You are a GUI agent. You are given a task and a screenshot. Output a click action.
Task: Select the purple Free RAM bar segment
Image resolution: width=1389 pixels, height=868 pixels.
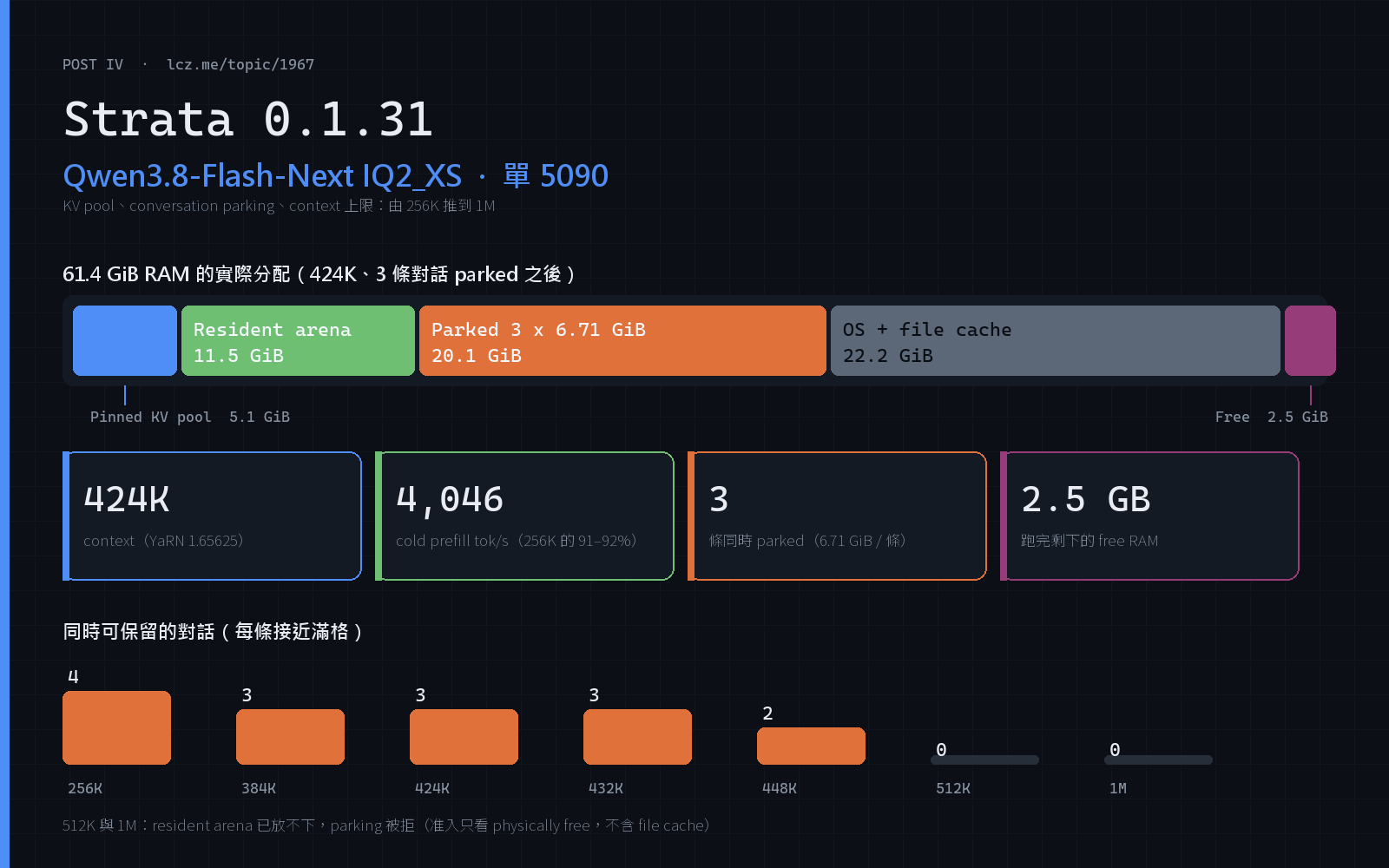point(1310,340)
